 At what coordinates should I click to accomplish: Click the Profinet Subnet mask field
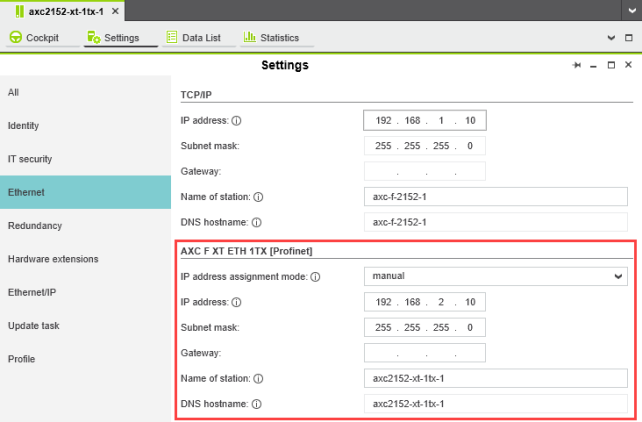425,327
